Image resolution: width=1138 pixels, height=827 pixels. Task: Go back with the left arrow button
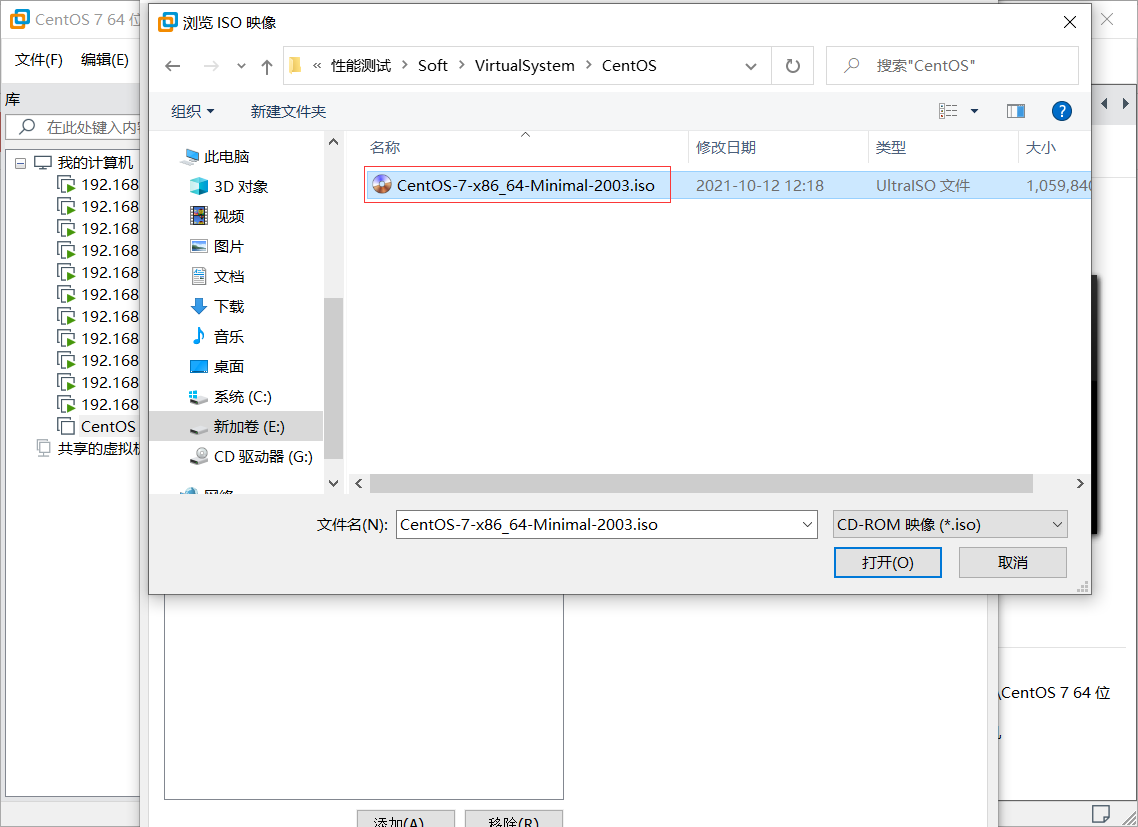[173, 66]
